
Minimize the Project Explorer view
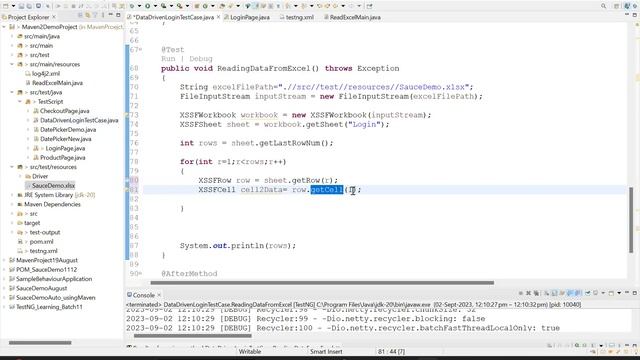[x=110, y=15]
